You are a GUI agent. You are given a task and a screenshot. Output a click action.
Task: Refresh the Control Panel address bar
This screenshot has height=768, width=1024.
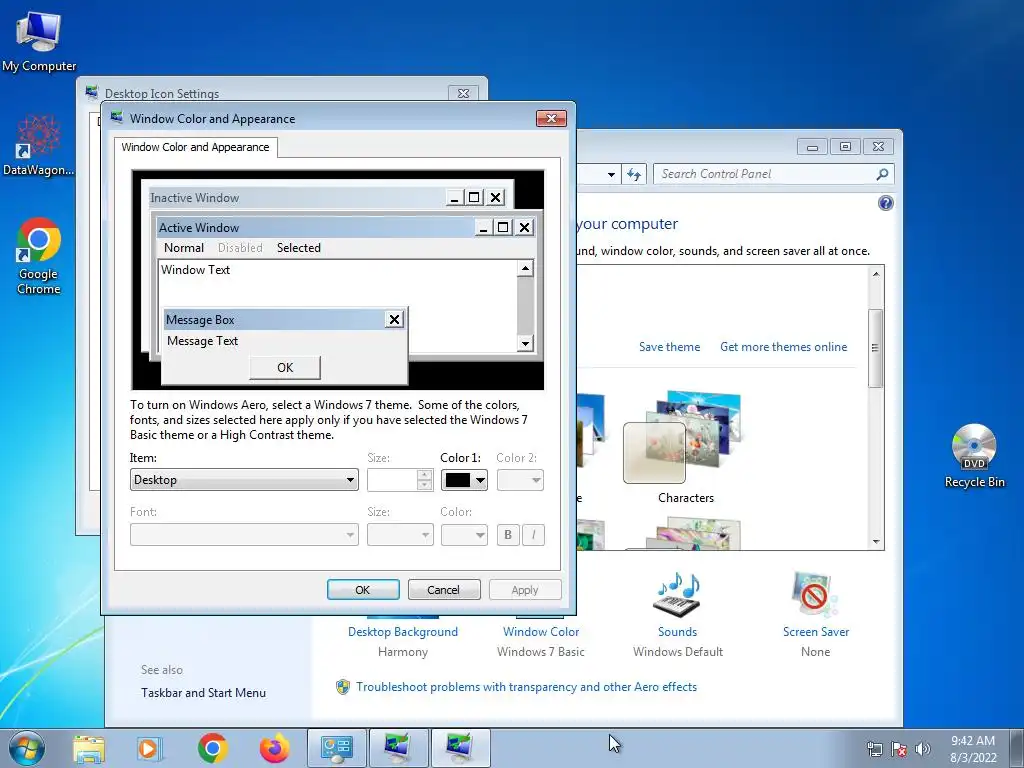pyautogui.click(x=633, y=174)
